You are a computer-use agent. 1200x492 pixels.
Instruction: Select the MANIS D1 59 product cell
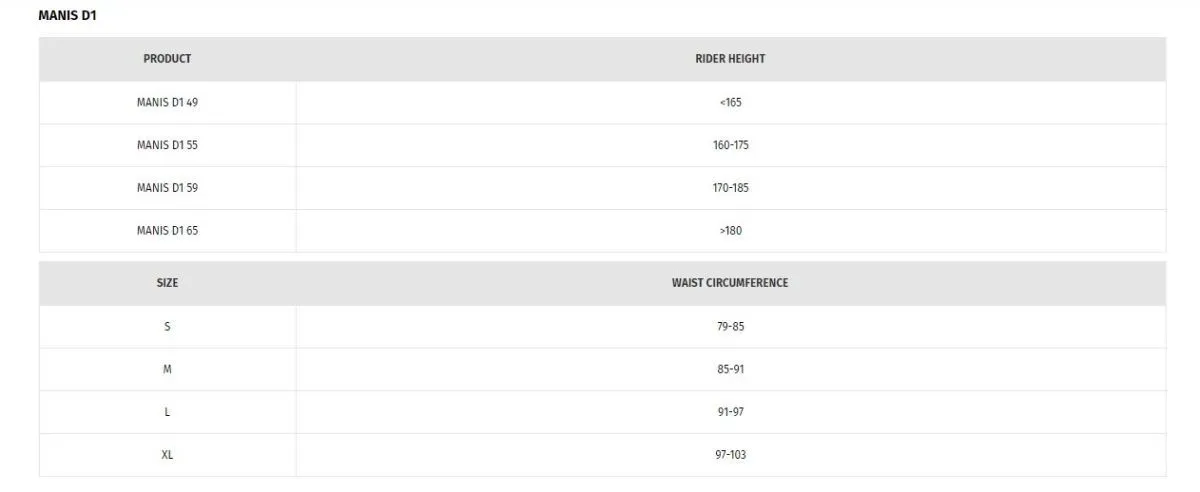167,188
